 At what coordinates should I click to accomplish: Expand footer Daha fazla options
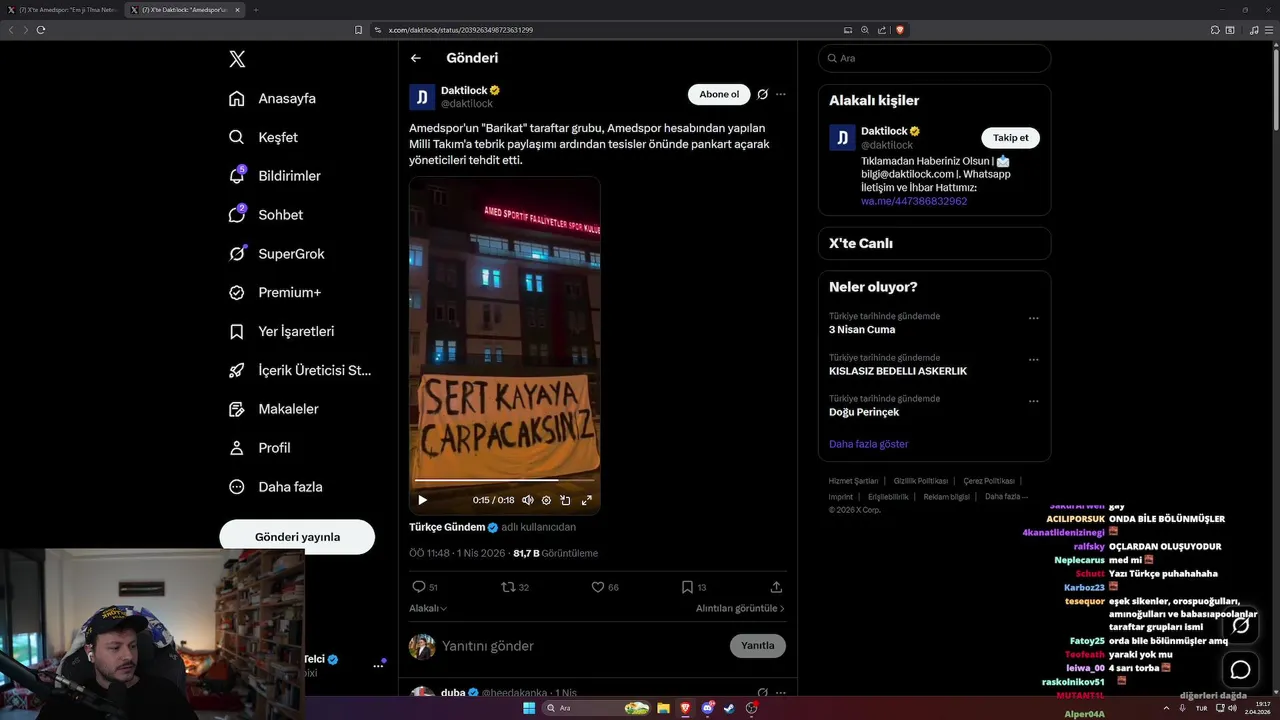coord(1006,496)
